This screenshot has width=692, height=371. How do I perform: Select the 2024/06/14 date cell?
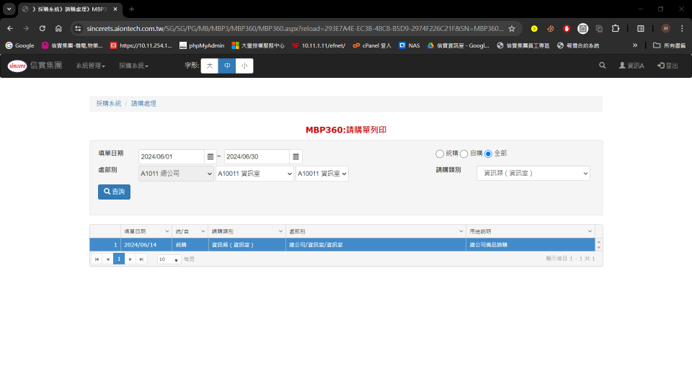pyautogui.click(x=146, y=245)
